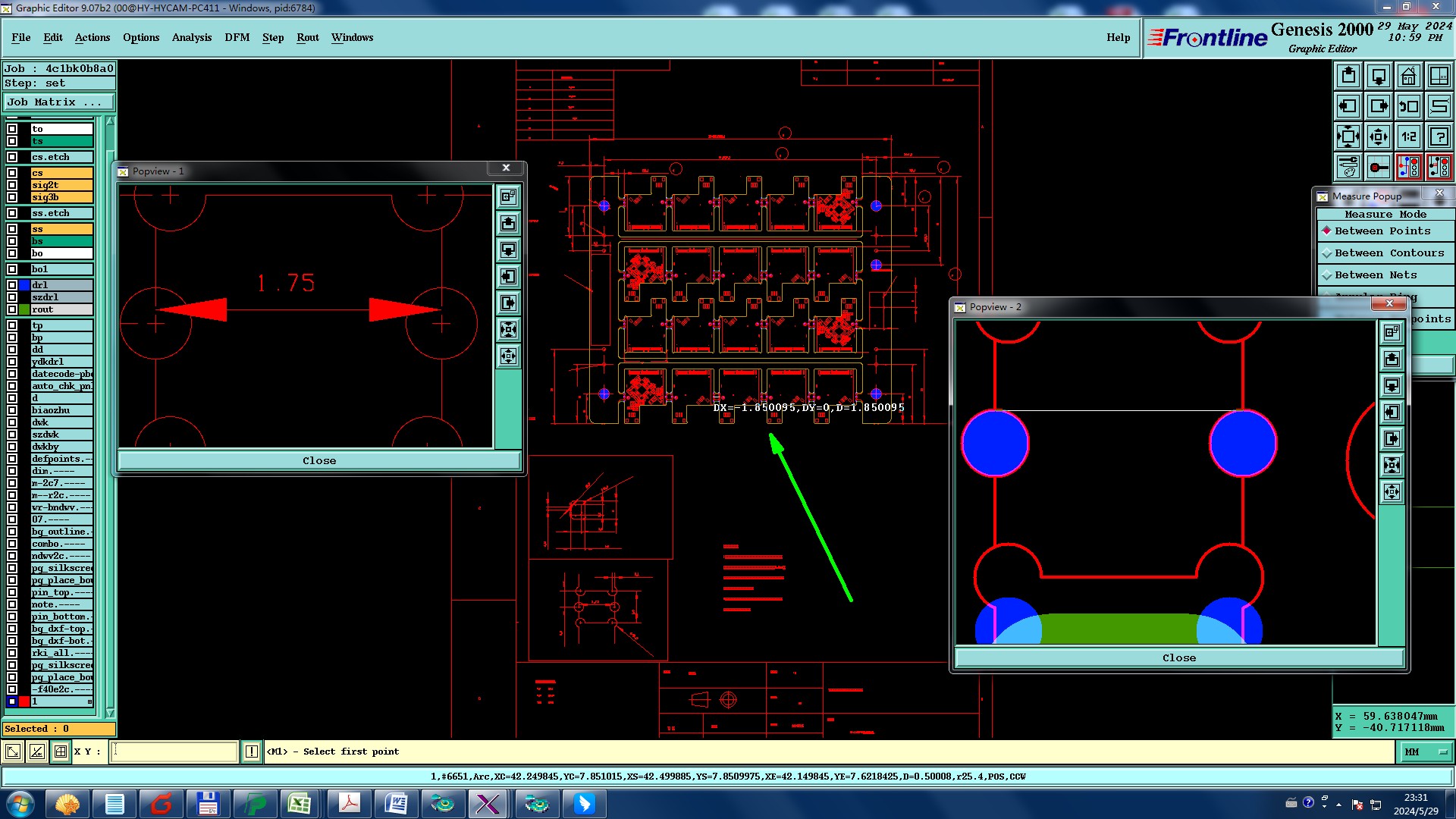Image resolution: width=1456 pixels, height=819 pixels.
Task: Click the zoom out arrows icon
Action: 1378,136
